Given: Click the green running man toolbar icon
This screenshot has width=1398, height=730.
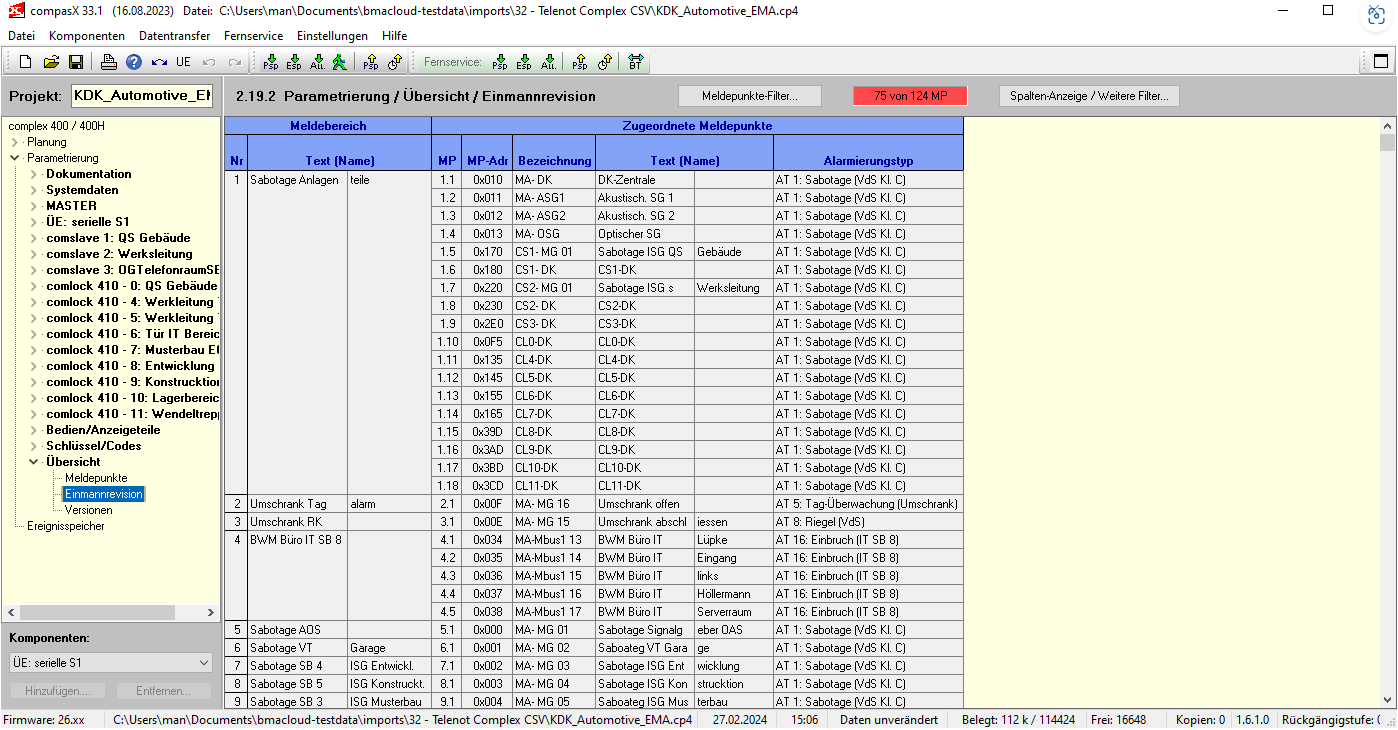Looking at the screenshot, I should 340,62.
